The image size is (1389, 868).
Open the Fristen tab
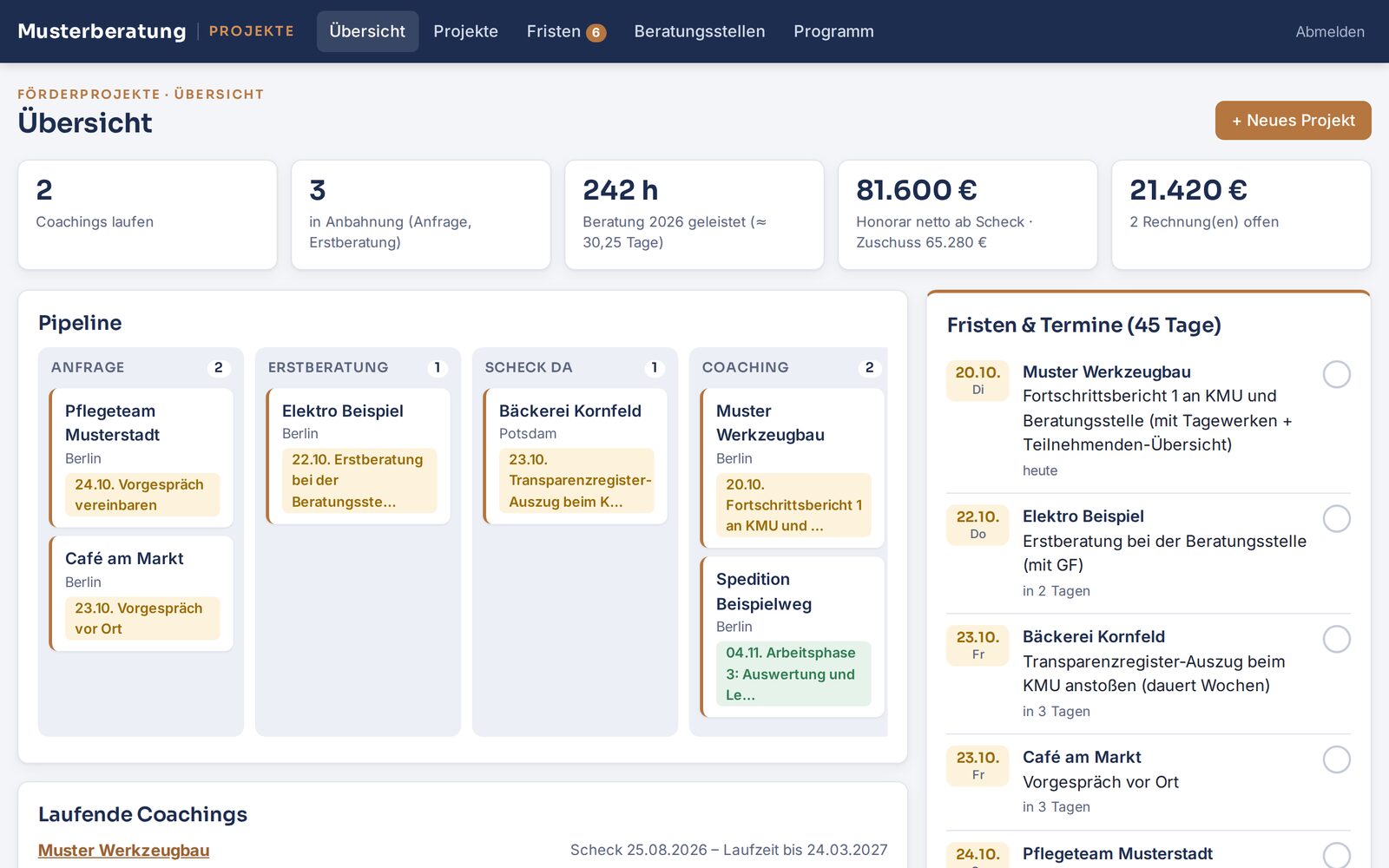(566, 31)
